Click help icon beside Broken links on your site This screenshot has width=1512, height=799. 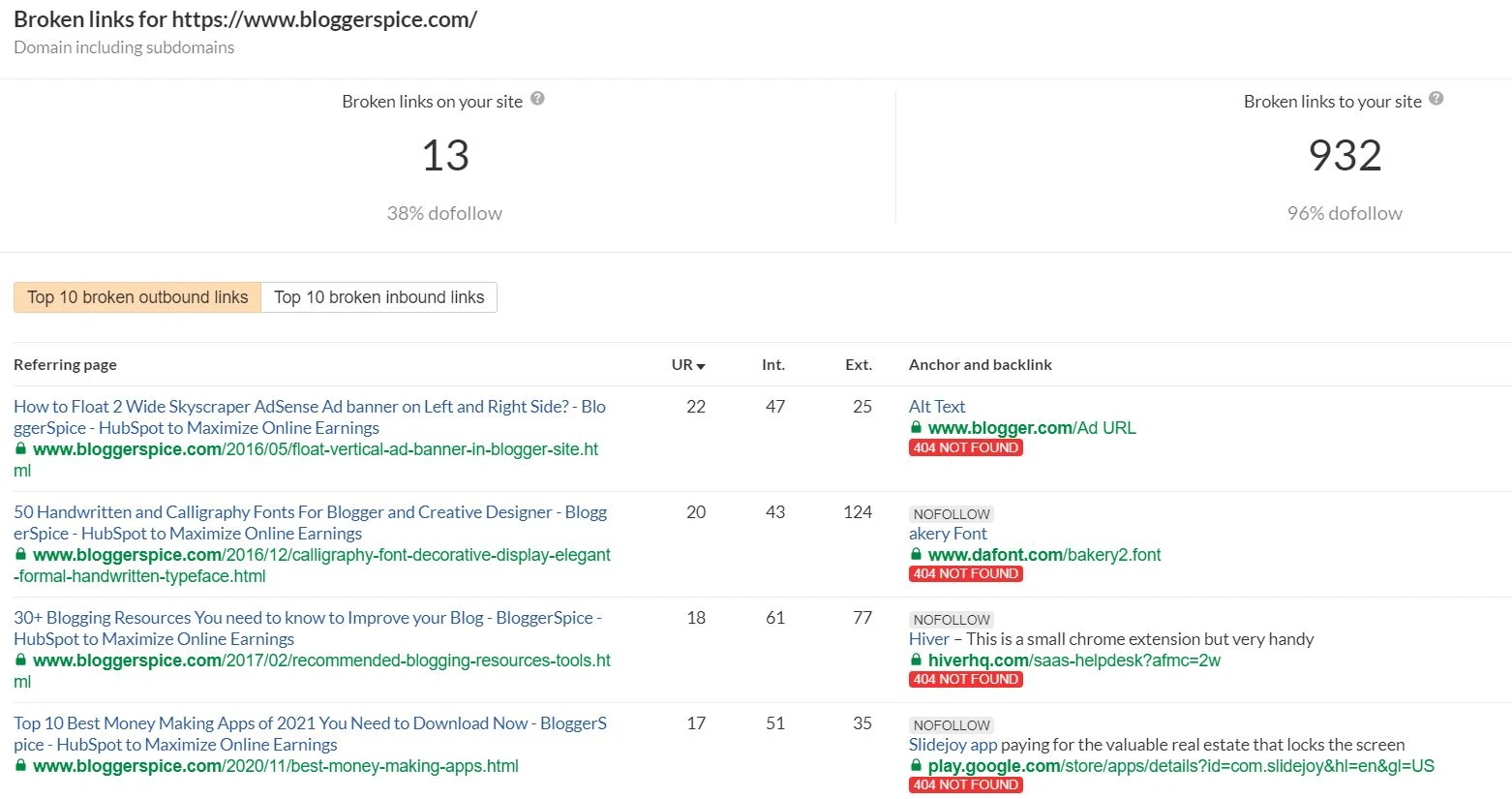point(538,99)
